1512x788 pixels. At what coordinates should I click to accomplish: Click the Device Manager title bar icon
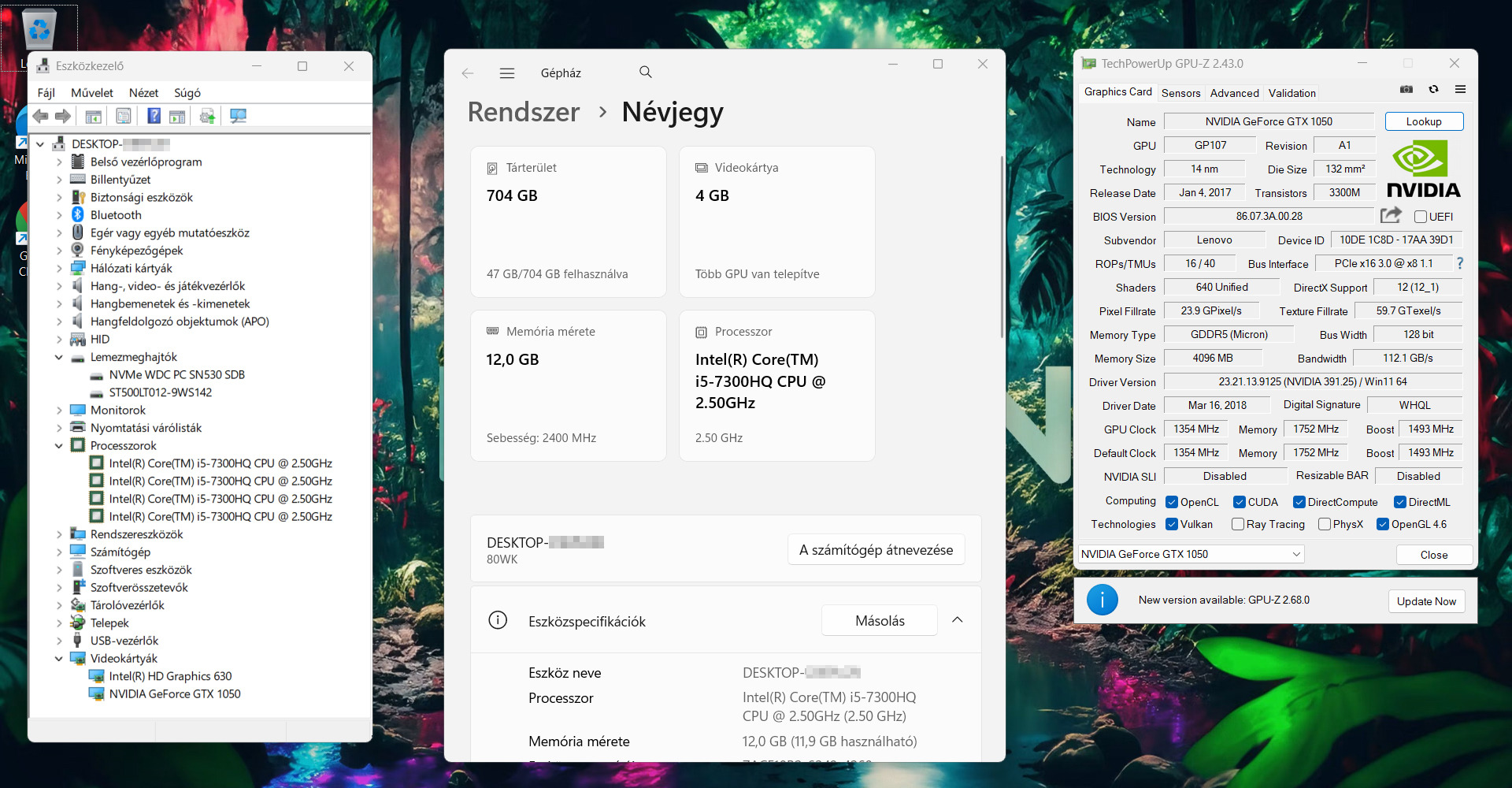tap(43, 66)
